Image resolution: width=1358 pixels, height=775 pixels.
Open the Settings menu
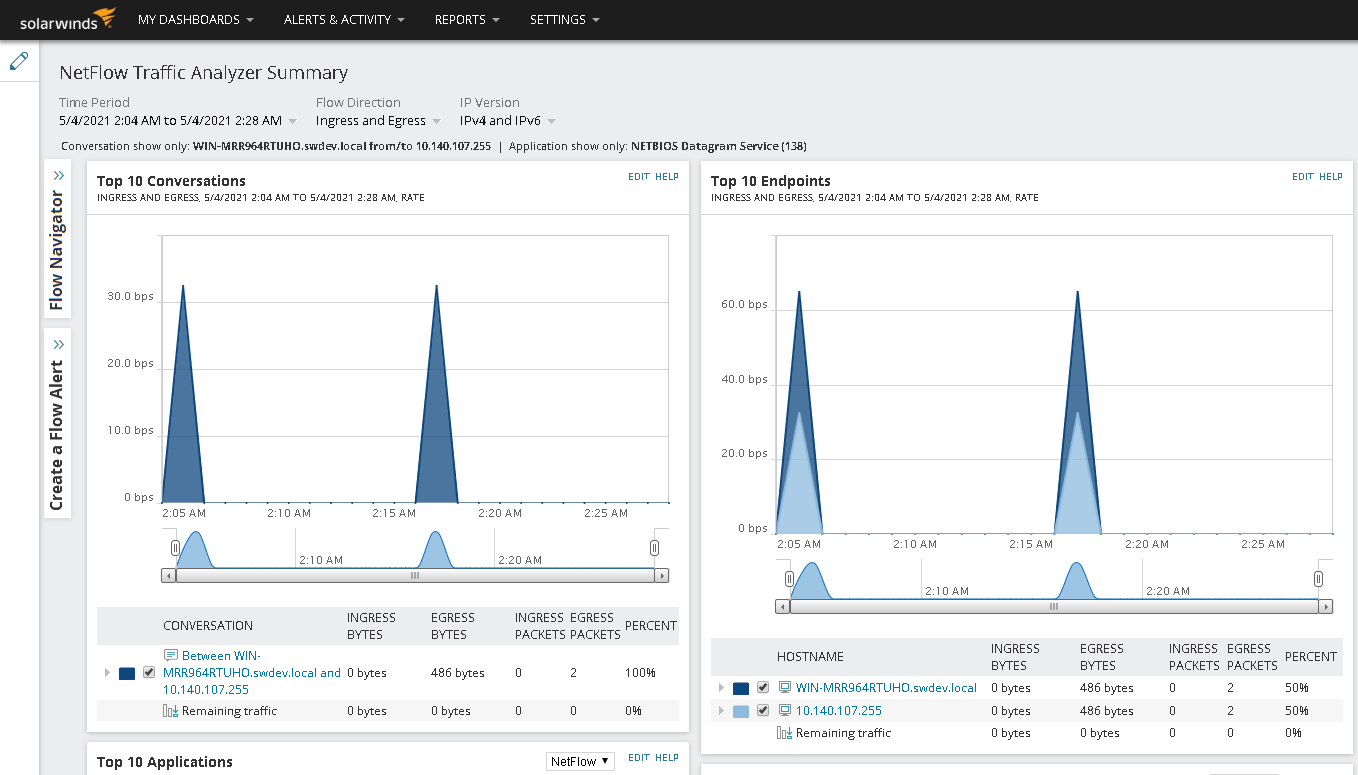[x=565, y=19]
